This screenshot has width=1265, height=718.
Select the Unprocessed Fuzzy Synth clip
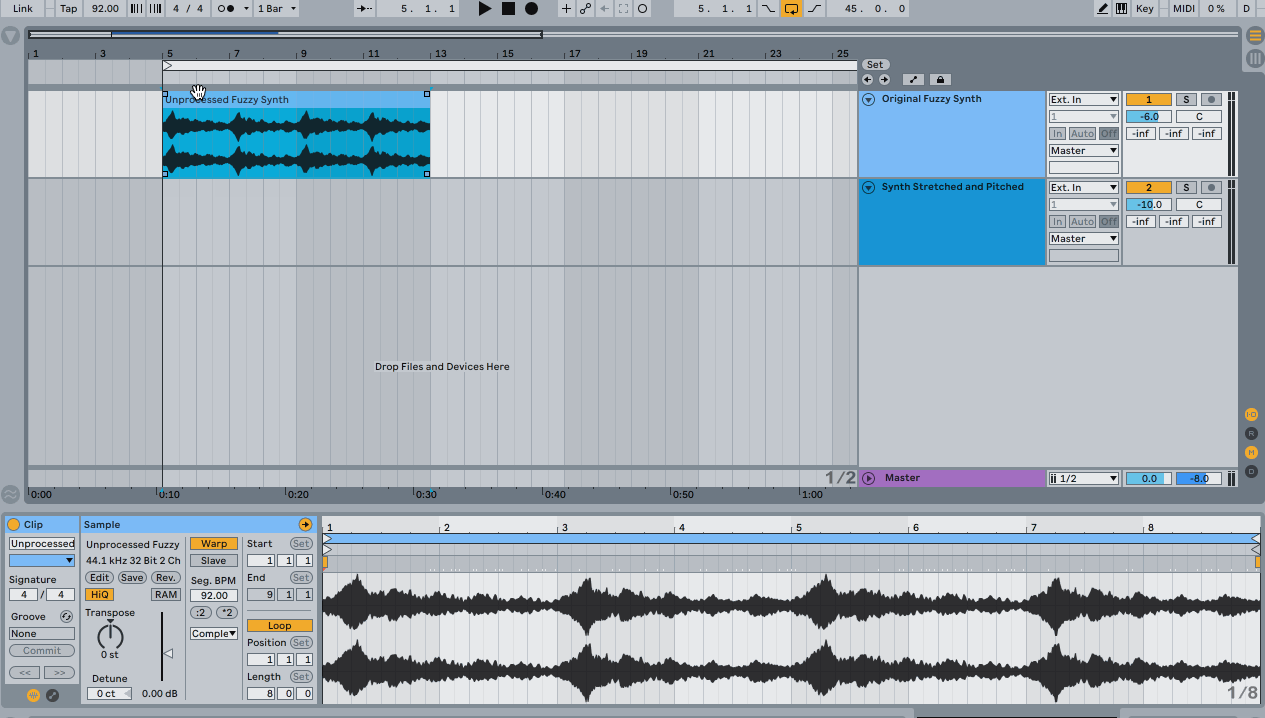coord(296,135)
